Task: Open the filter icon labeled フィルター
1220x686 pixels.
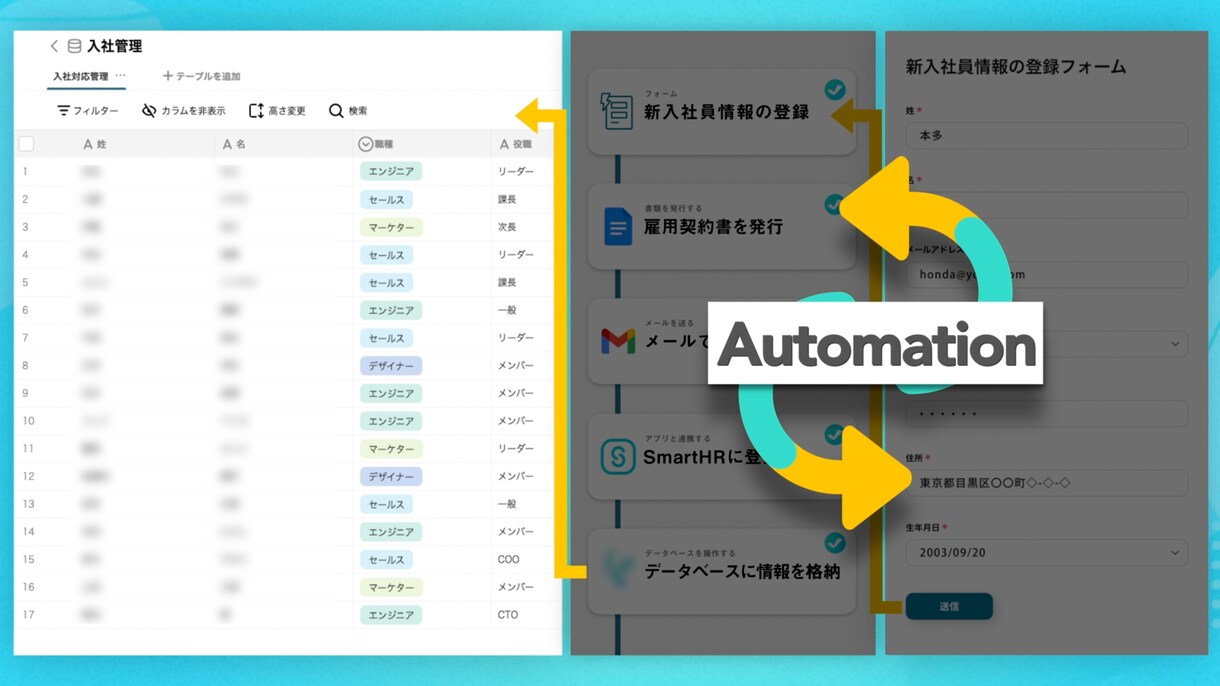Action: tap(63, 111)
